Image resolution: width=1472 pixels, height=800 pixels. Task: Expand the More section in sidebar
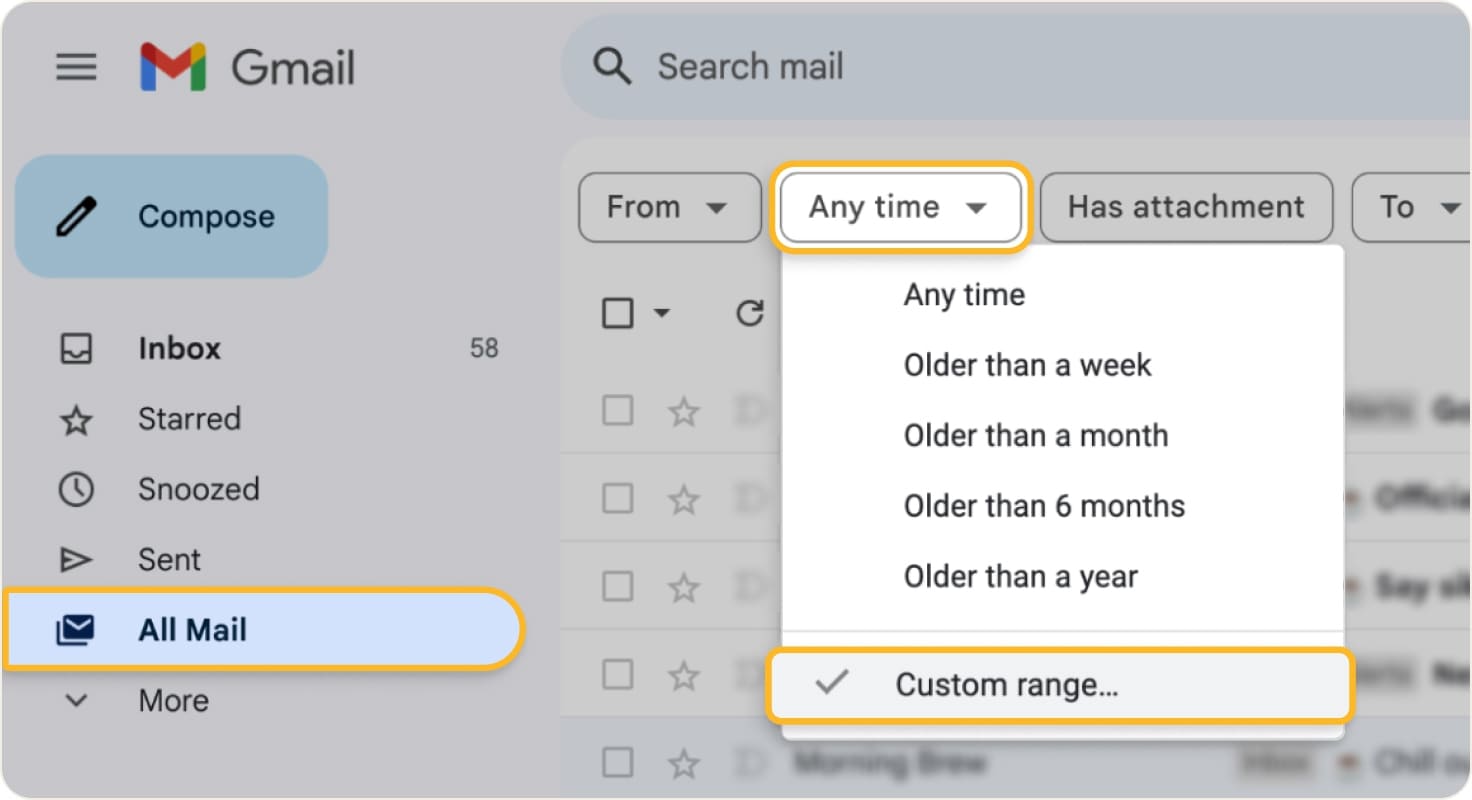[77, 701]
